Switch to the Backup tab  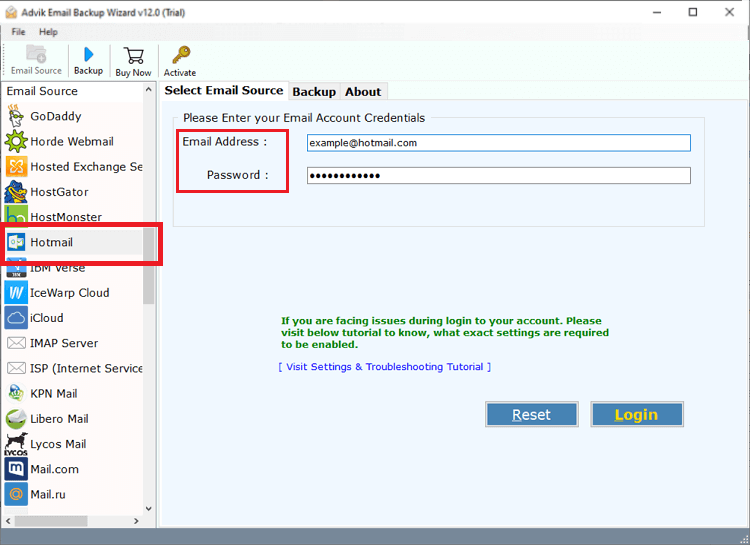pyautogui.click(x=313, y=91)
